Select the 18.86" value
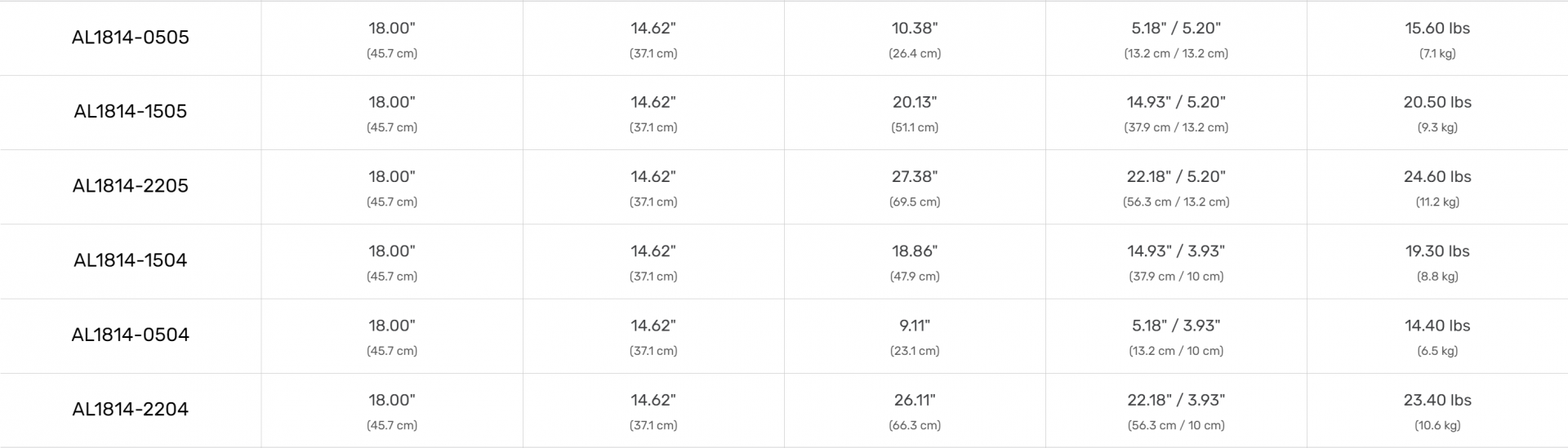Image resolution: width=1568 pixels, height=448 pixels. pos(915,251)
